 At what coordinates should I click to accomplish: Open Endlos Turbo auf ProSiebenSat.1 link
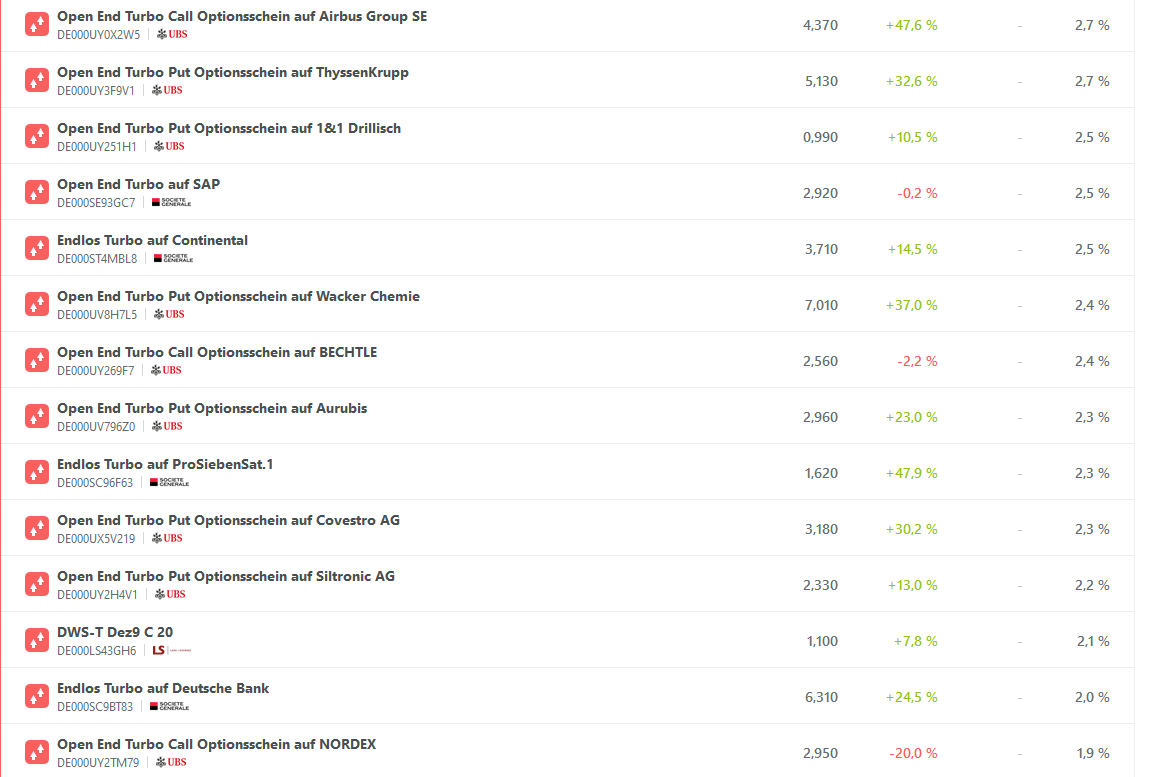coord(165,464)
